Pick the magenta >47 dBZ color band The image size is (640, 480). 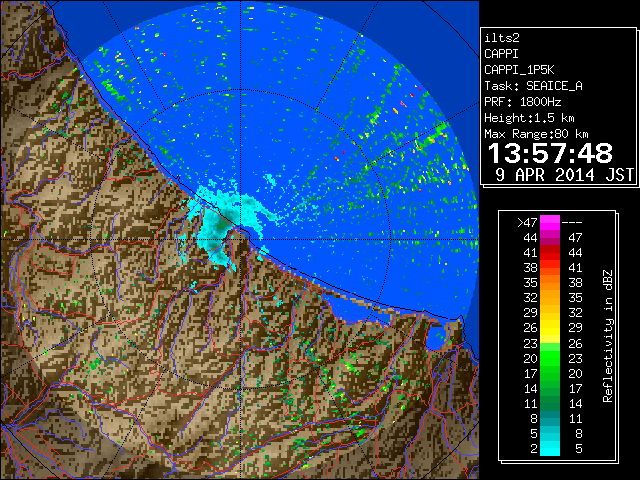[550, 222]
